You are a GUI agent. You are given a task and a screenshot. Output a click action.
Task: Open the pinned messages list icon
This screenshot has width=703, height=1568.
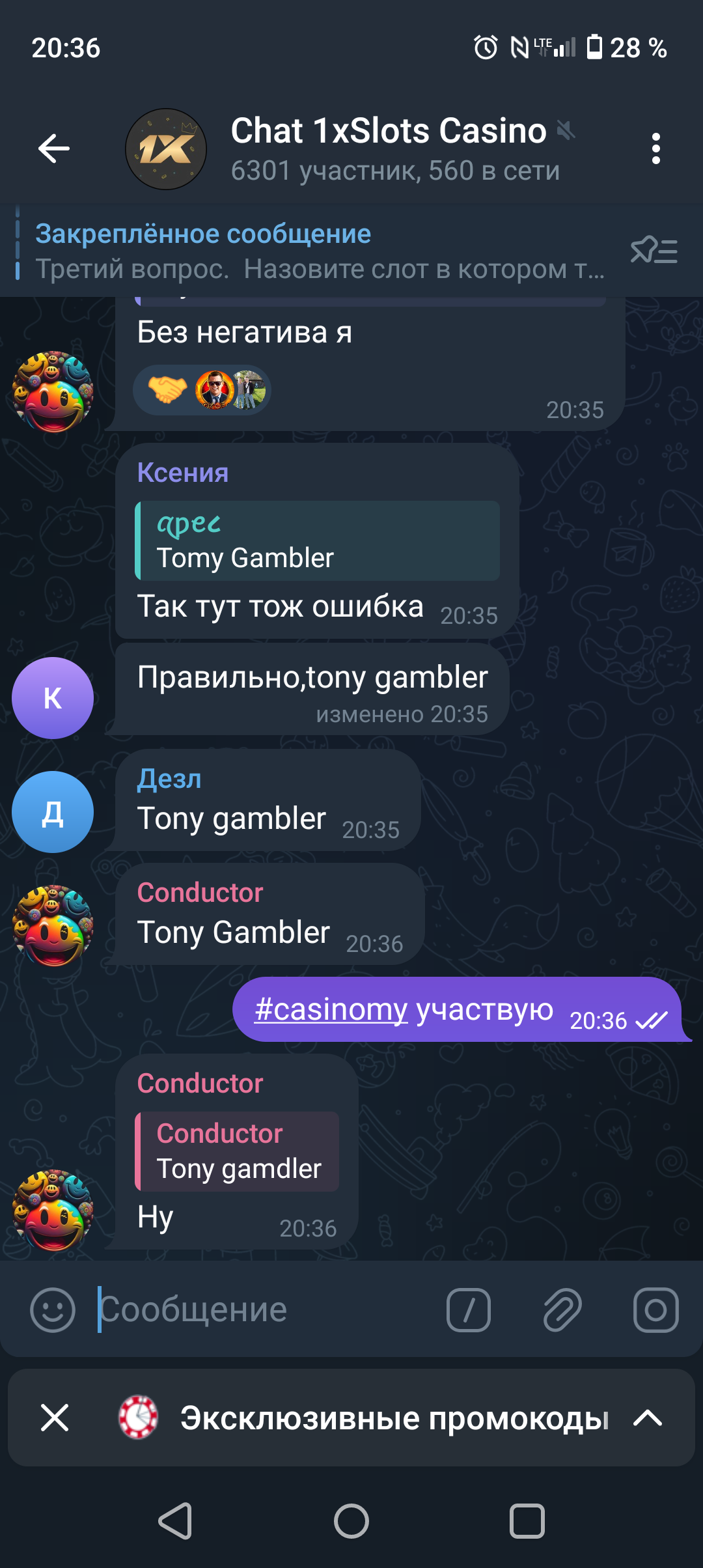pyautogui.click(x=654, y=251)
